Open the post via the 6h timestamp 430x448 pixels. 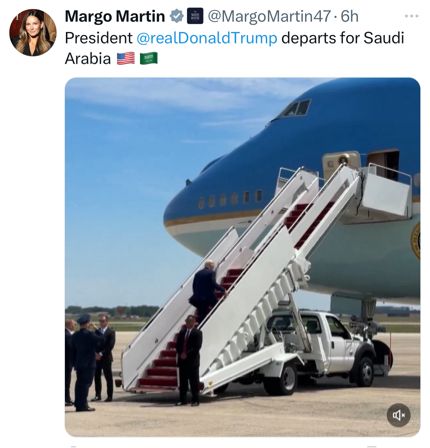pos(350,16)
